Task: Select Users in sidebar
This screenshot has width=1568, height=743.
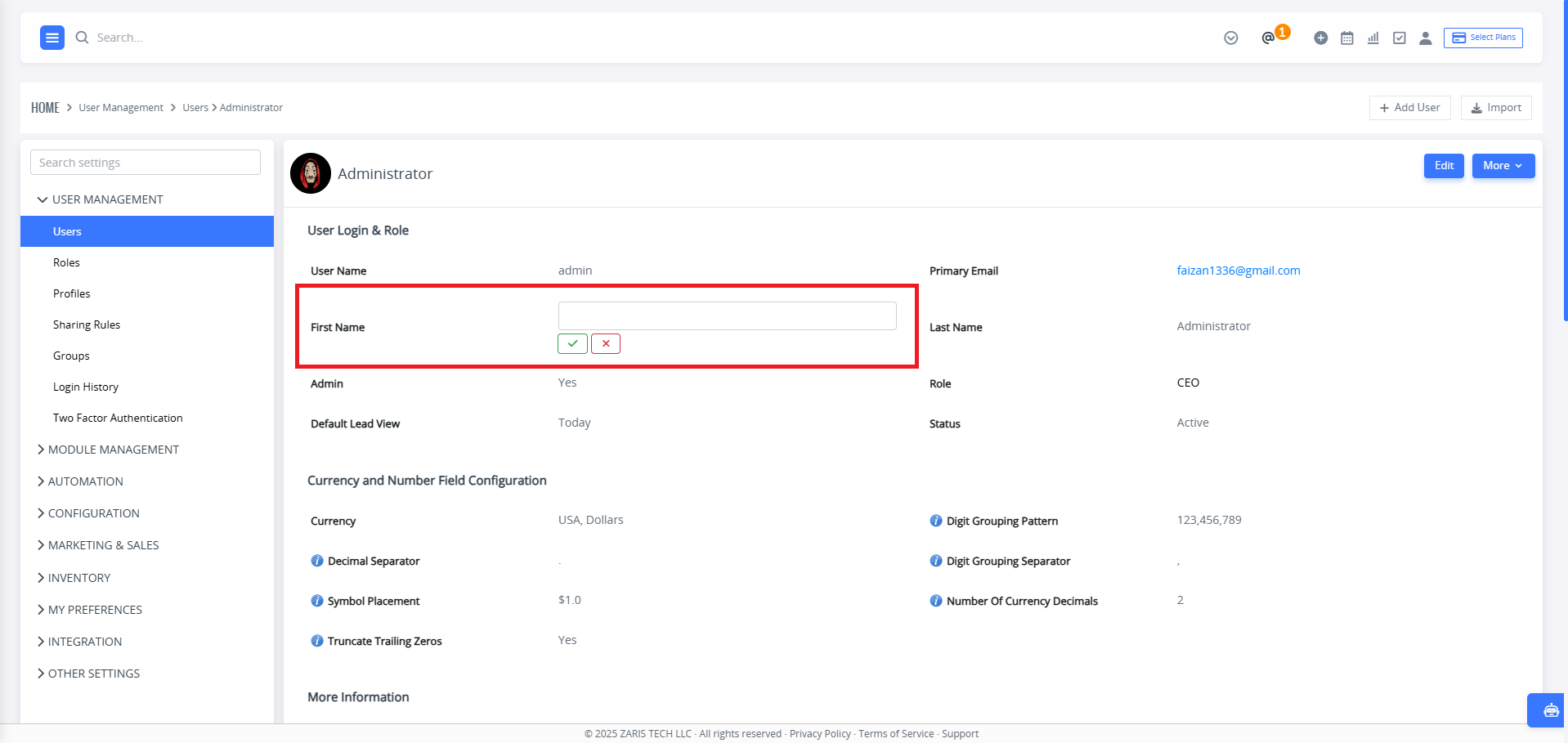Action: (147, 231)
